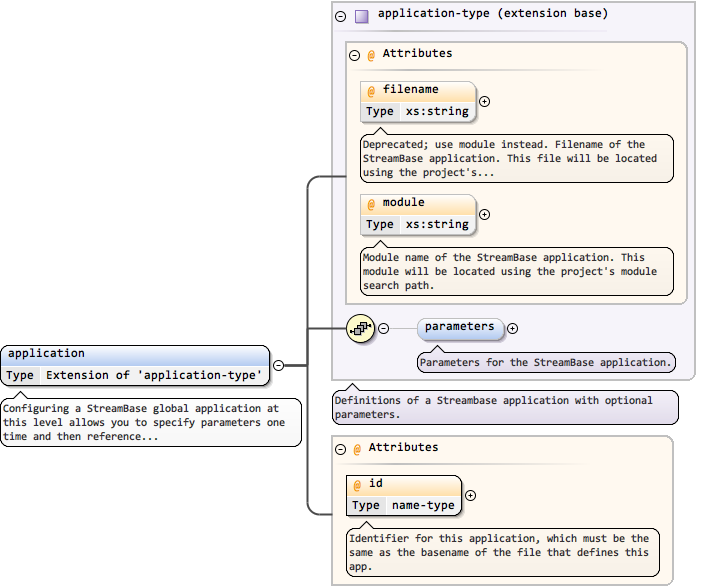Collapse the application-type extension base box
The height and width of the screenshot is (587, 713).
(341, 17)
